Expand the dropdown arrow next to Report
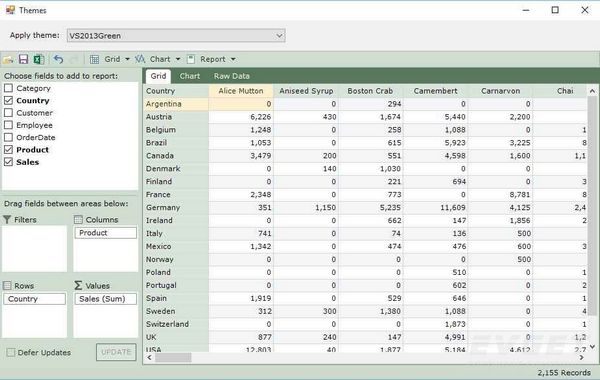 pos(233,59)
